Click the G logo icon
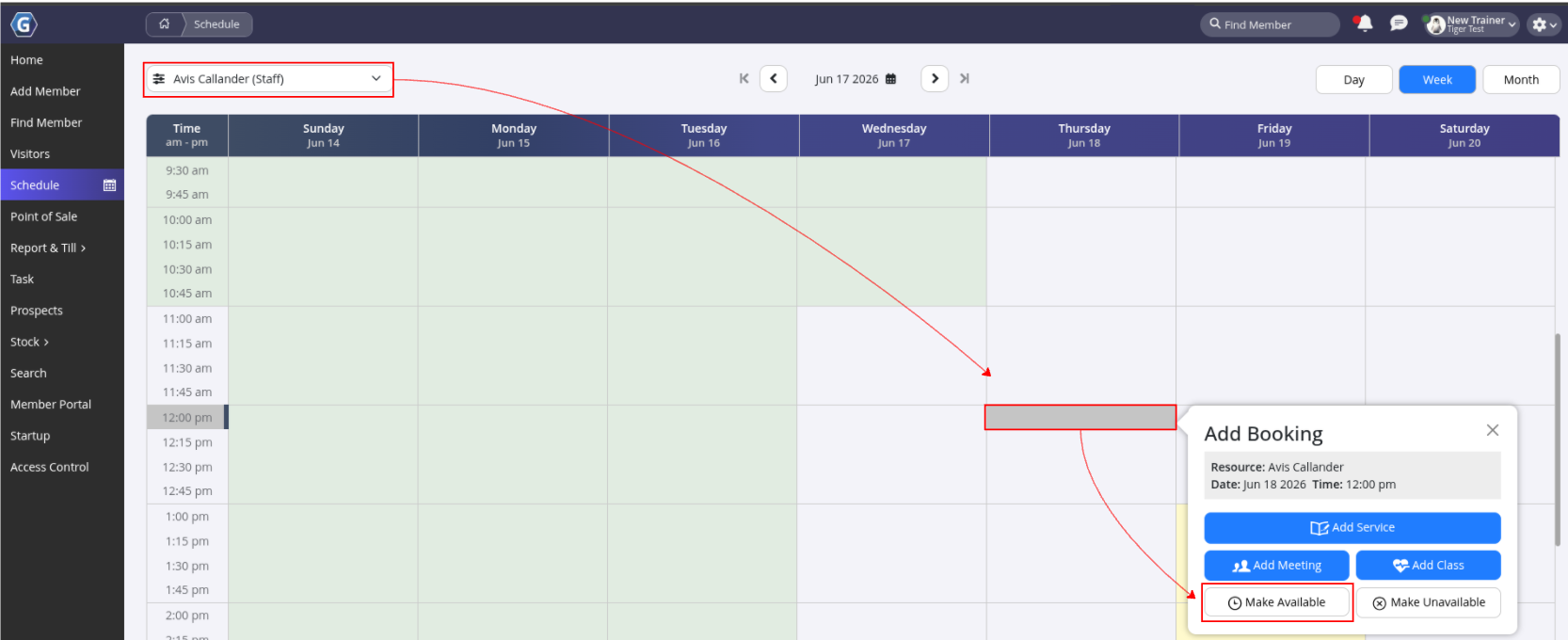Screen dimensions: 1568x640 24,24
